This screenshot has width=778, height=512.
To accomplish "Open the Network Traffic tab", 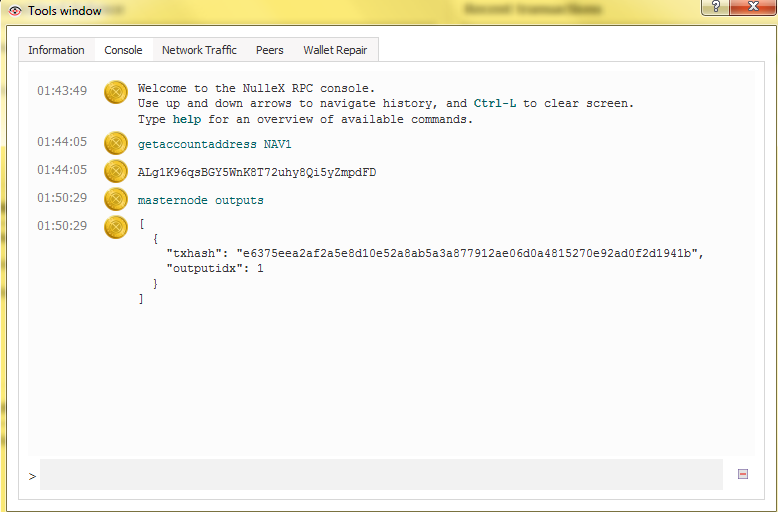I will pyautogui.click(x=199, y=50).
